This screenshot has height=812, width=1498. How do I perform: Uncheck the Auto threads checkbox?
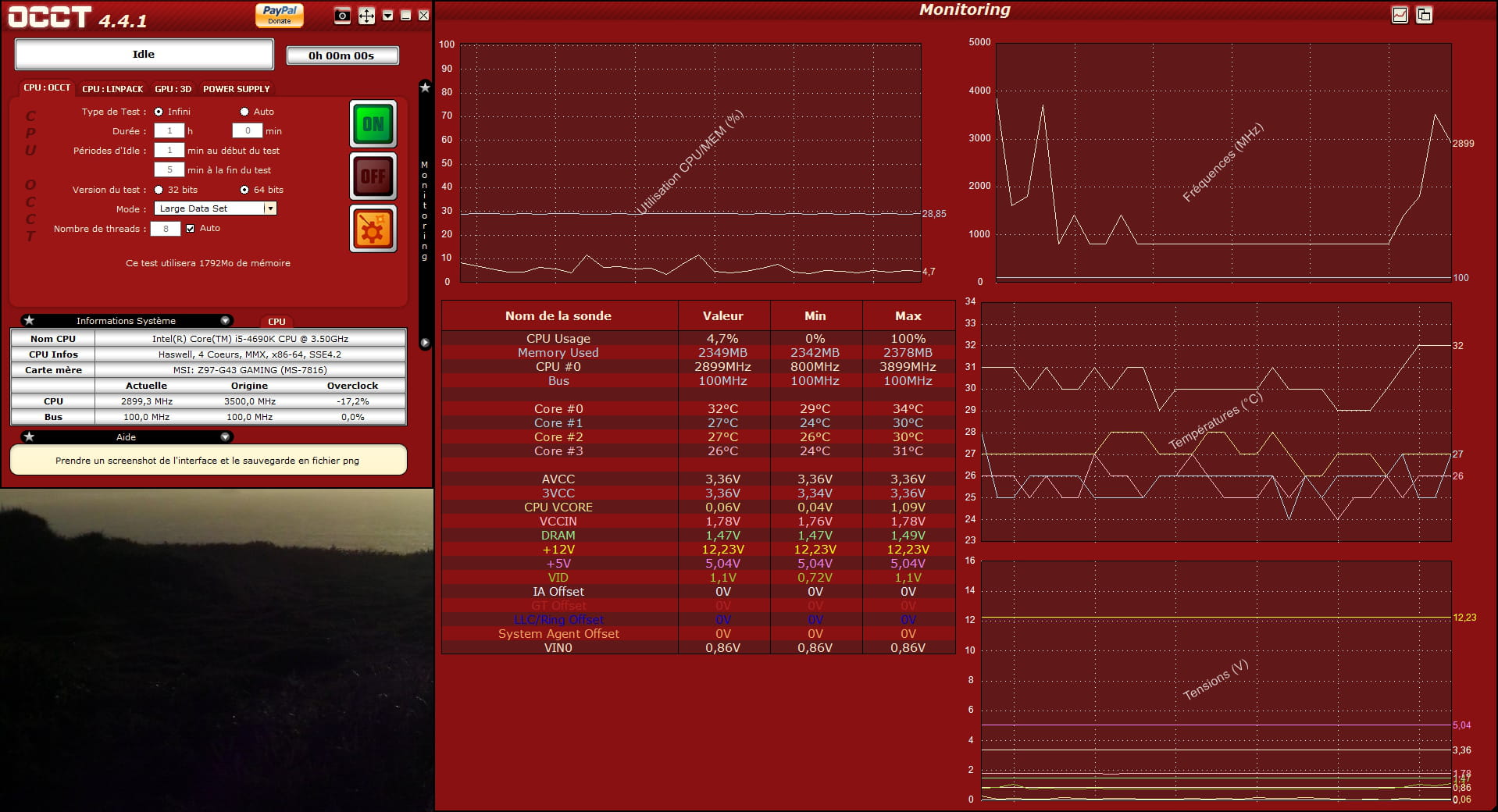(x=190, y=229)
